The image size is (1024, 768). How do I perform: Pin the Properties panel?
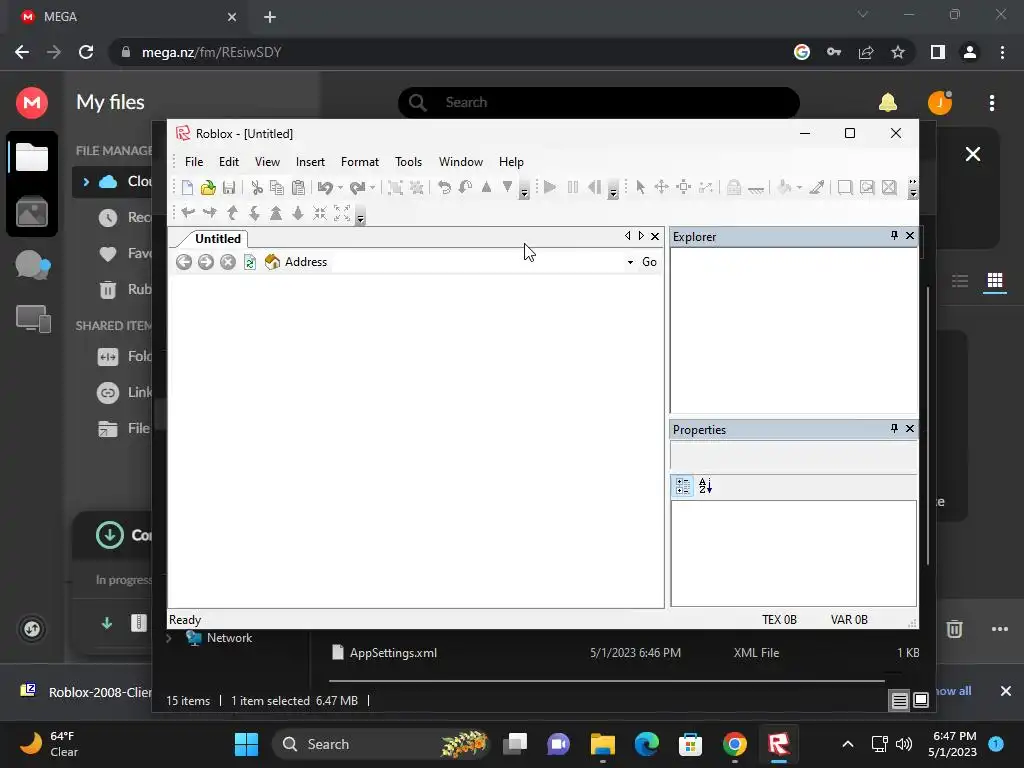[x=894, y=428]
